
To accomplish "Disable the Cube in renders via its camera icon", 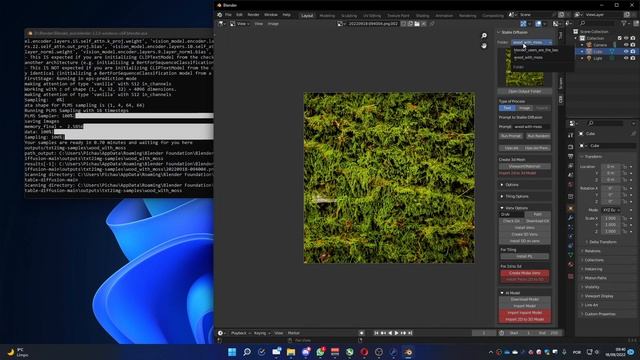I will point(633,51).
